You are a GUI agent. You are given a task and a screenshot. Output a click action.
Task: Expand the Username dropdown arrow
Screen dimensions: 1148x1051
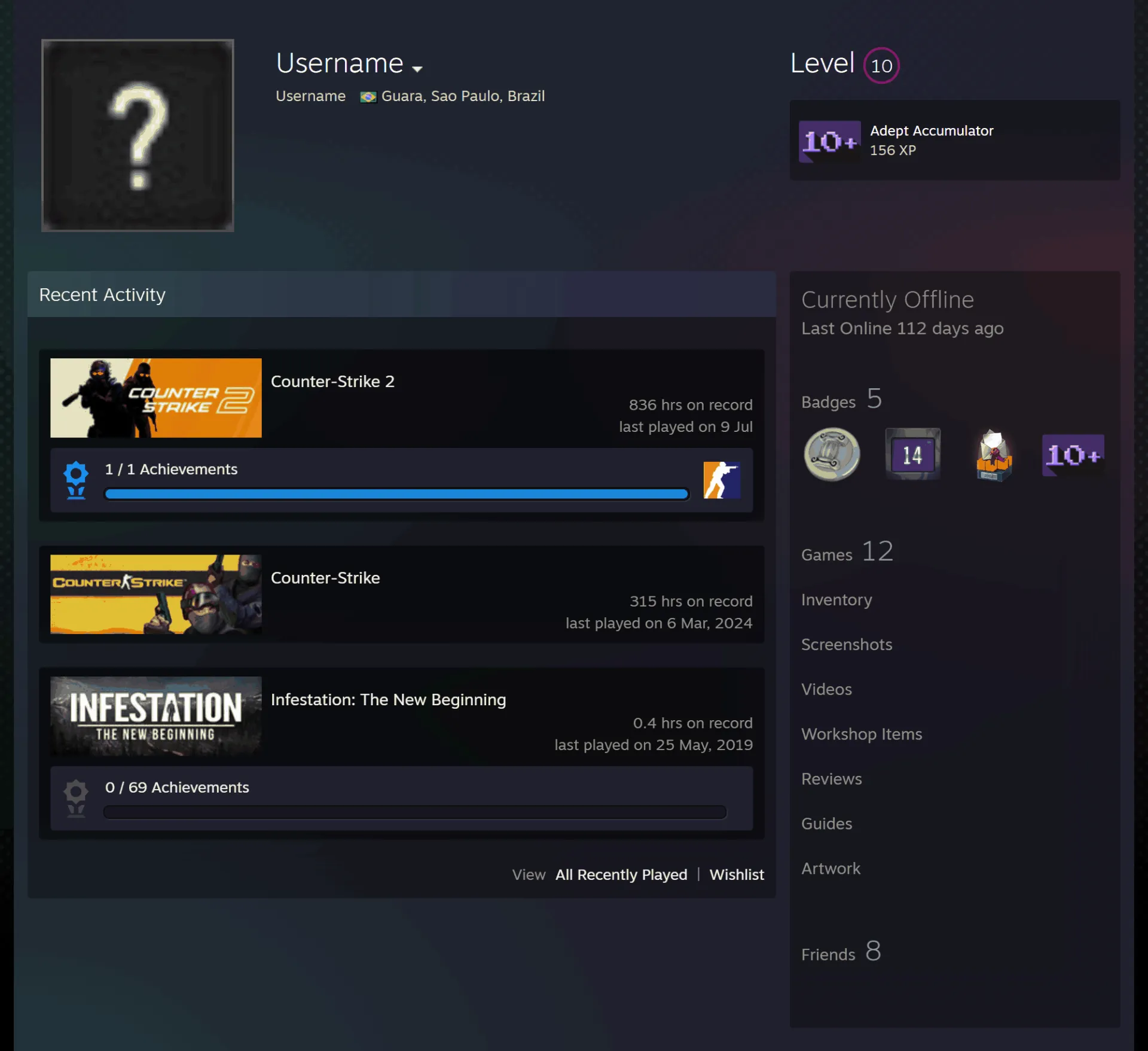pyautogui.click(x=417, y=69)
